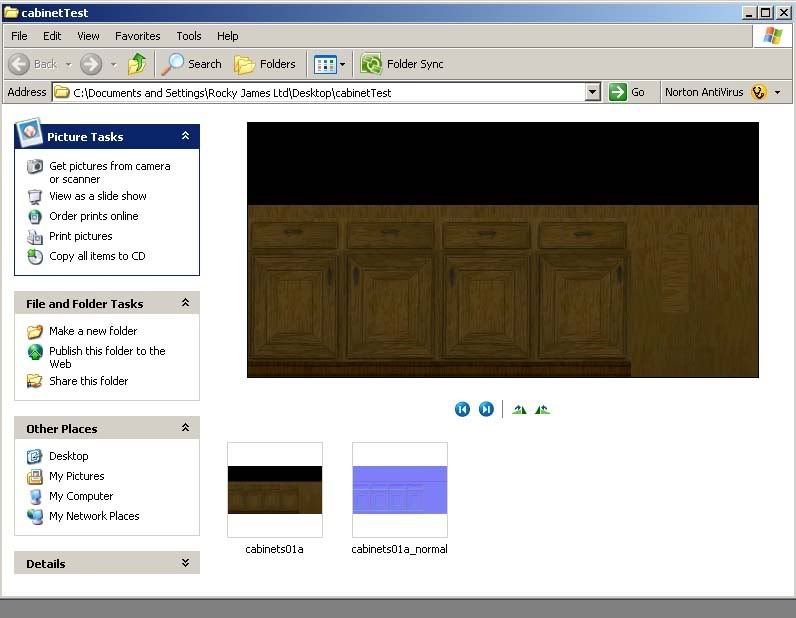Rotate the picture counterclockwise
Screen dimensions: 796x618
coord(542,409)
